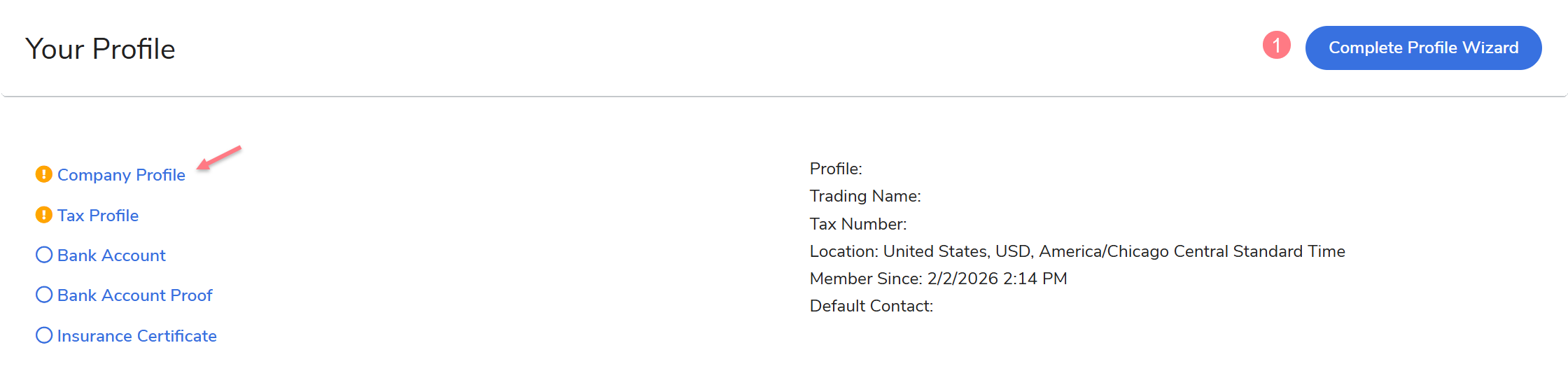The image size is (1568, 378).
Task: Click the Trading Name field label
Action: coord(865,196)
